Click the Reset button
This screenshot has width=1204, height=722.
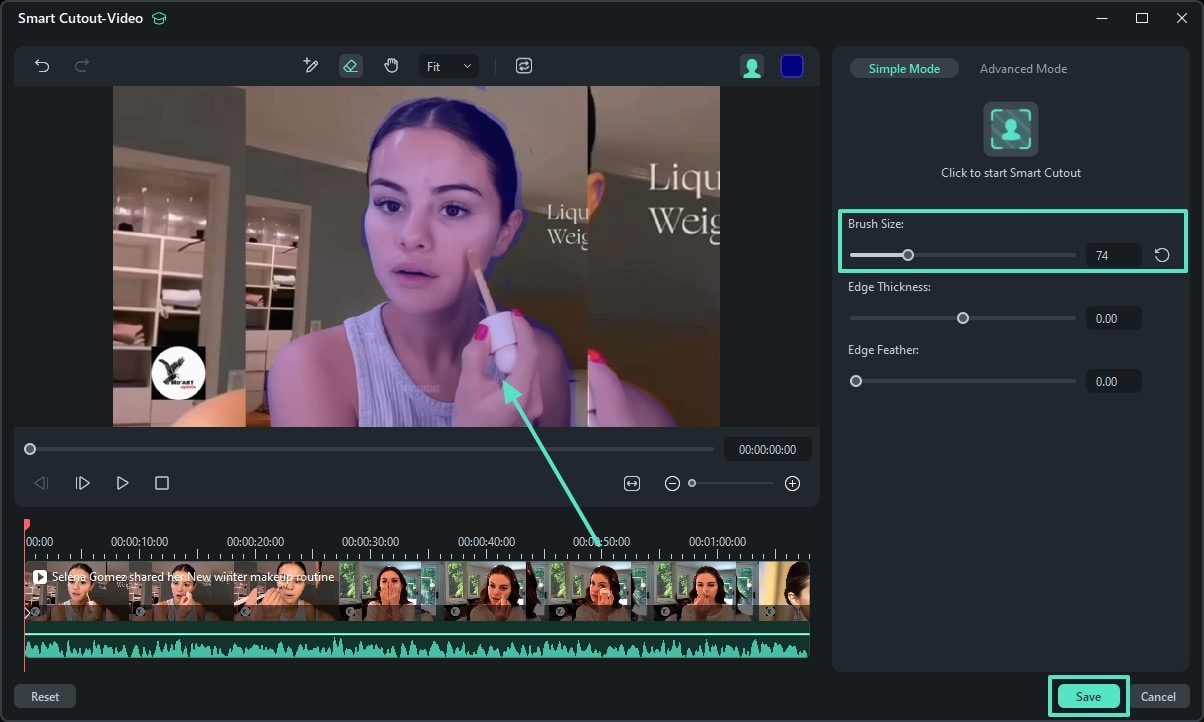[x=45, y=697]
